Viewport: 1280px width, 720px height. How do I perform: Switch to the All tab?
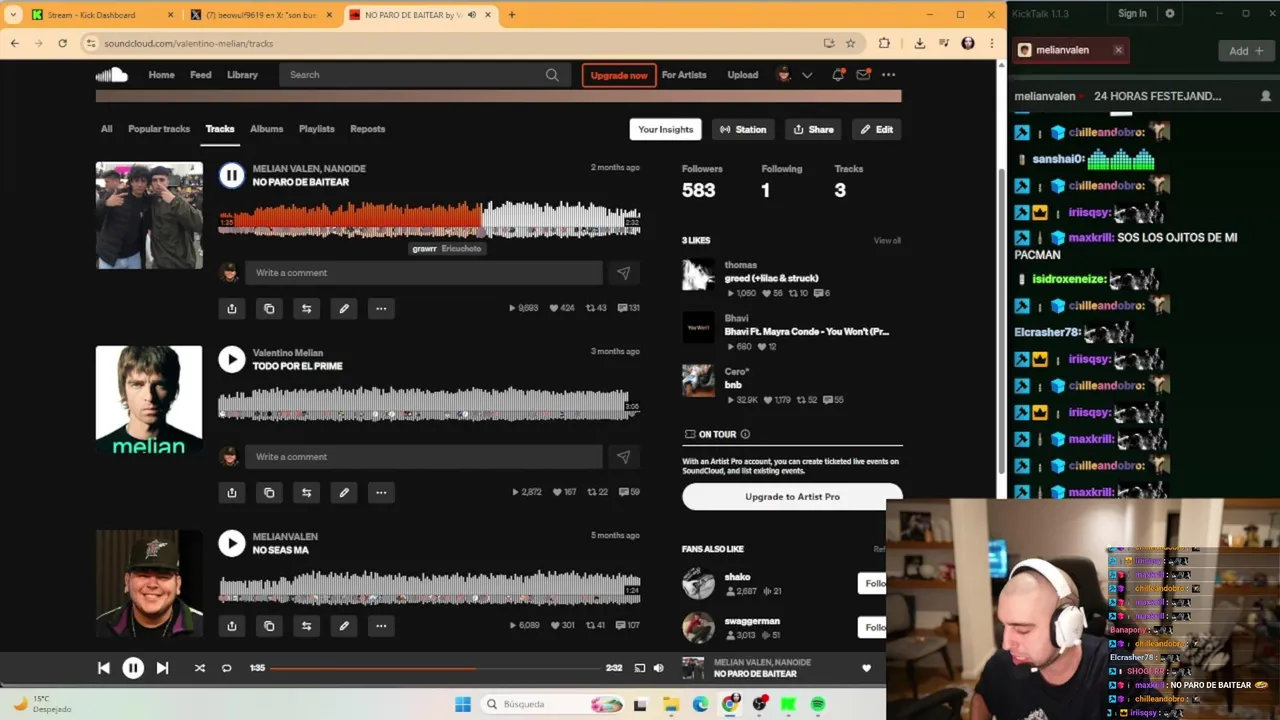coord(106,129)
